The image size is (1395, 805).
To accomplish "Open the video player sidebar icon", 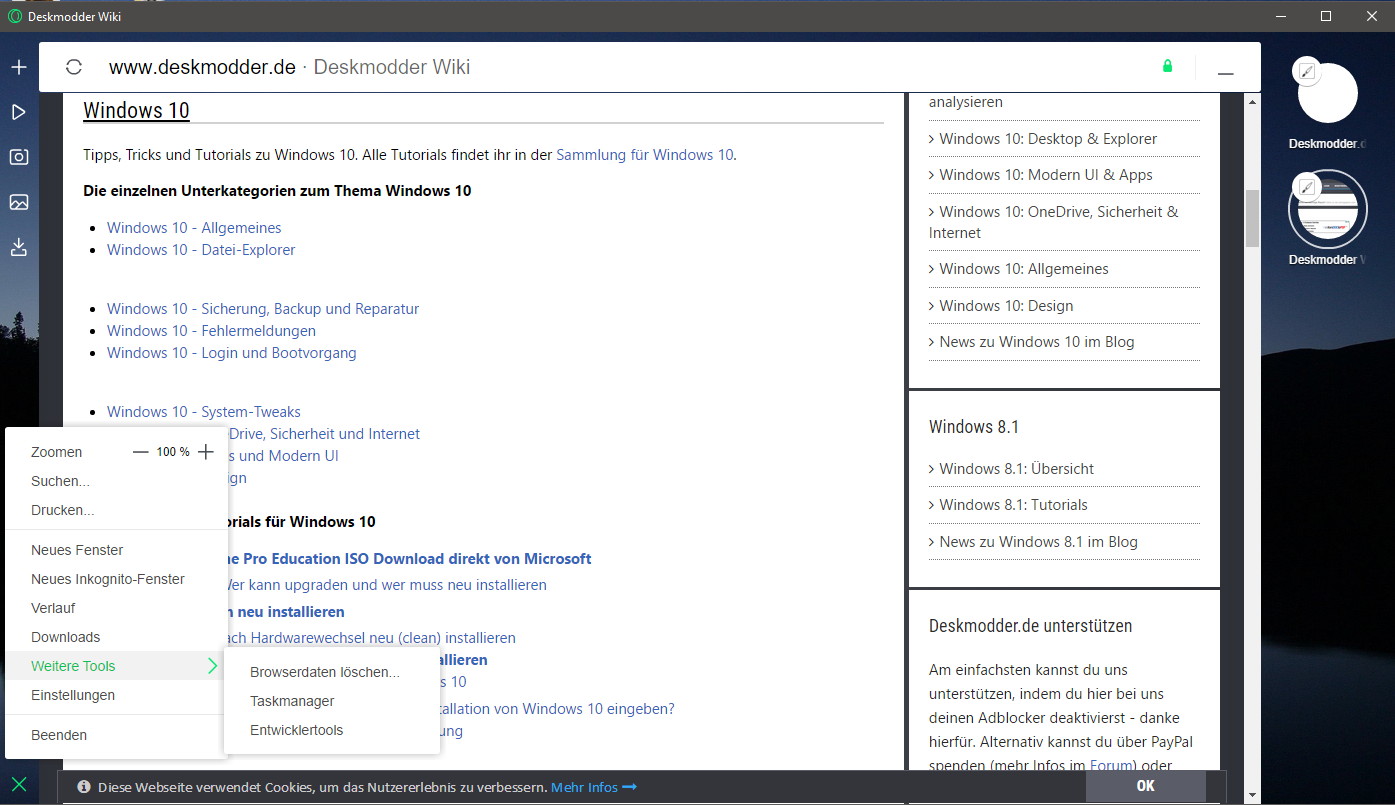I will pyautogui.click(x=18, y=112).
